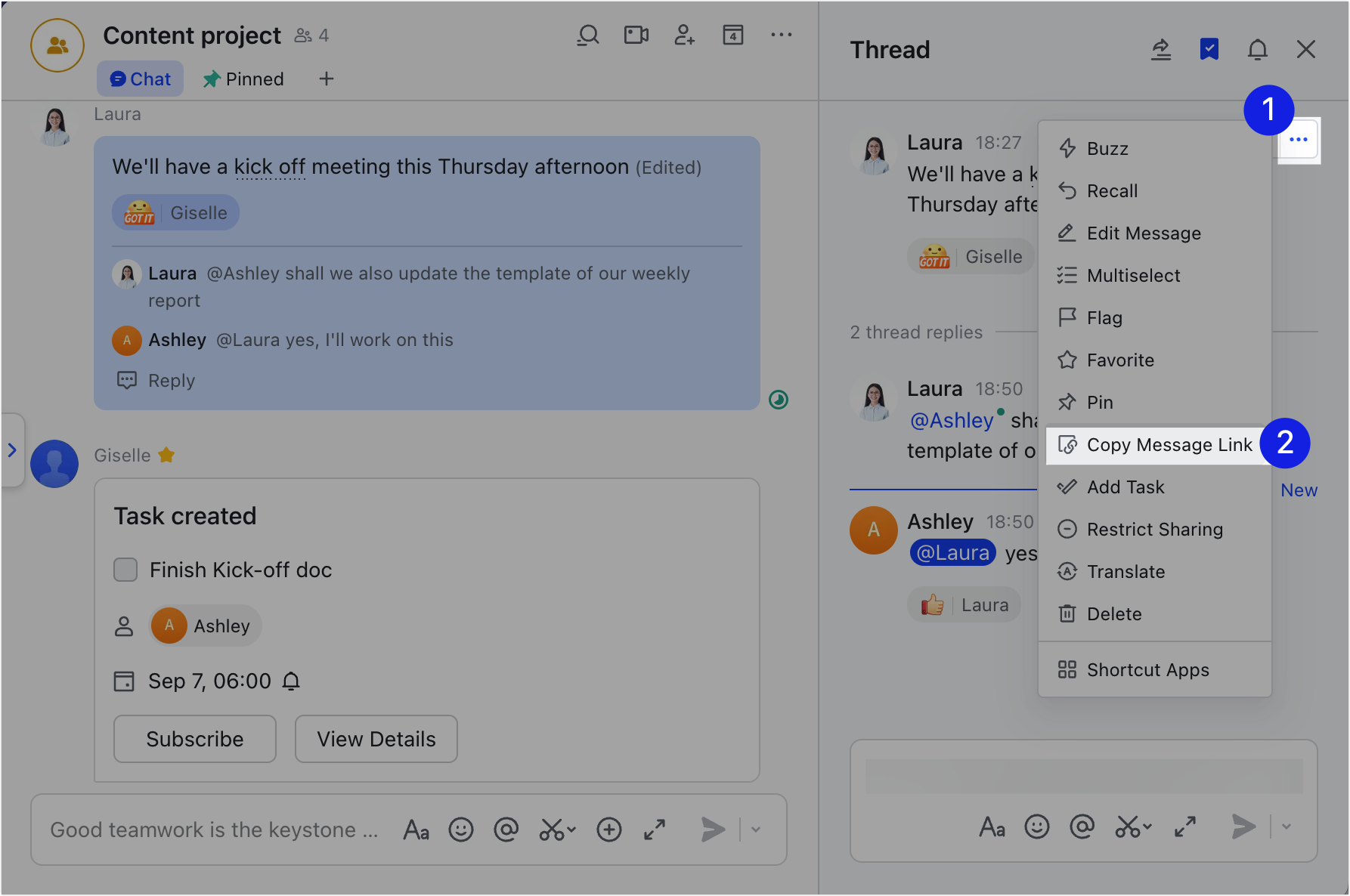
Task: Switch to the Pinned tab
Action: coord(243,79)
